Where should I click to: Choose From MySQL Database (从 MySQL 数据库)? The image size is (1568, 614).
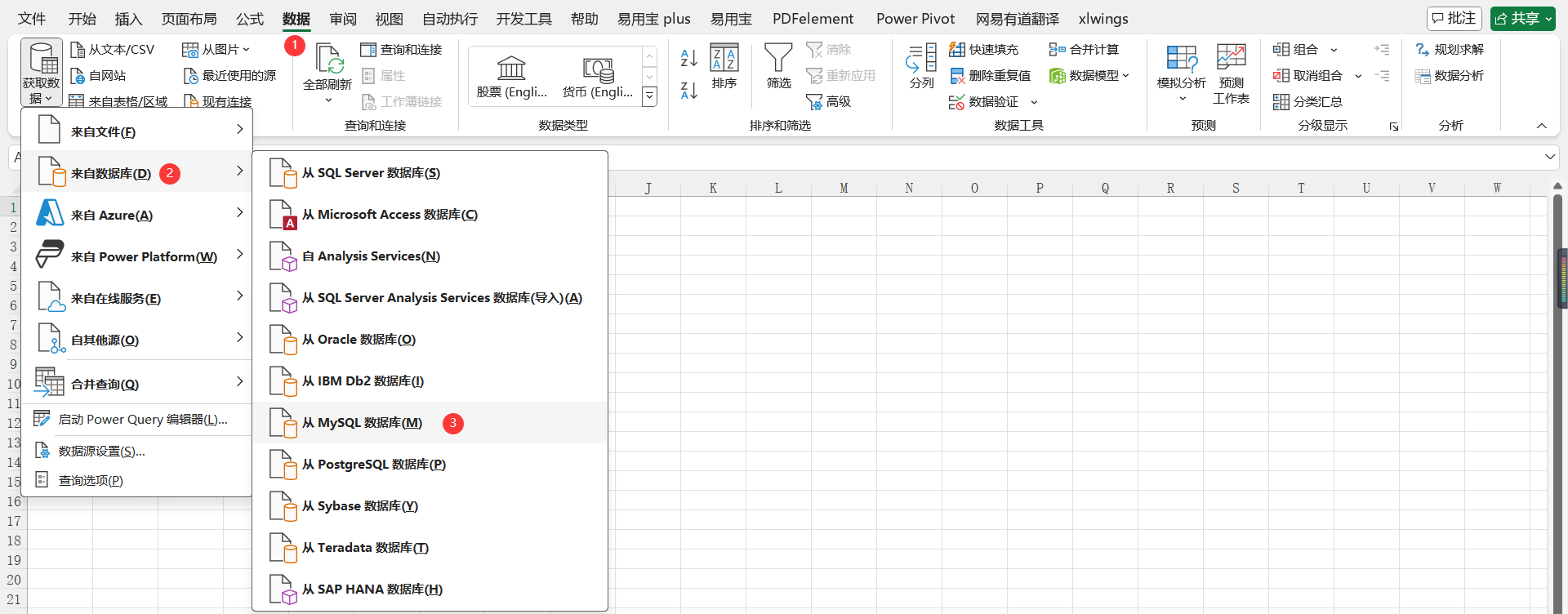pos(430,422)
